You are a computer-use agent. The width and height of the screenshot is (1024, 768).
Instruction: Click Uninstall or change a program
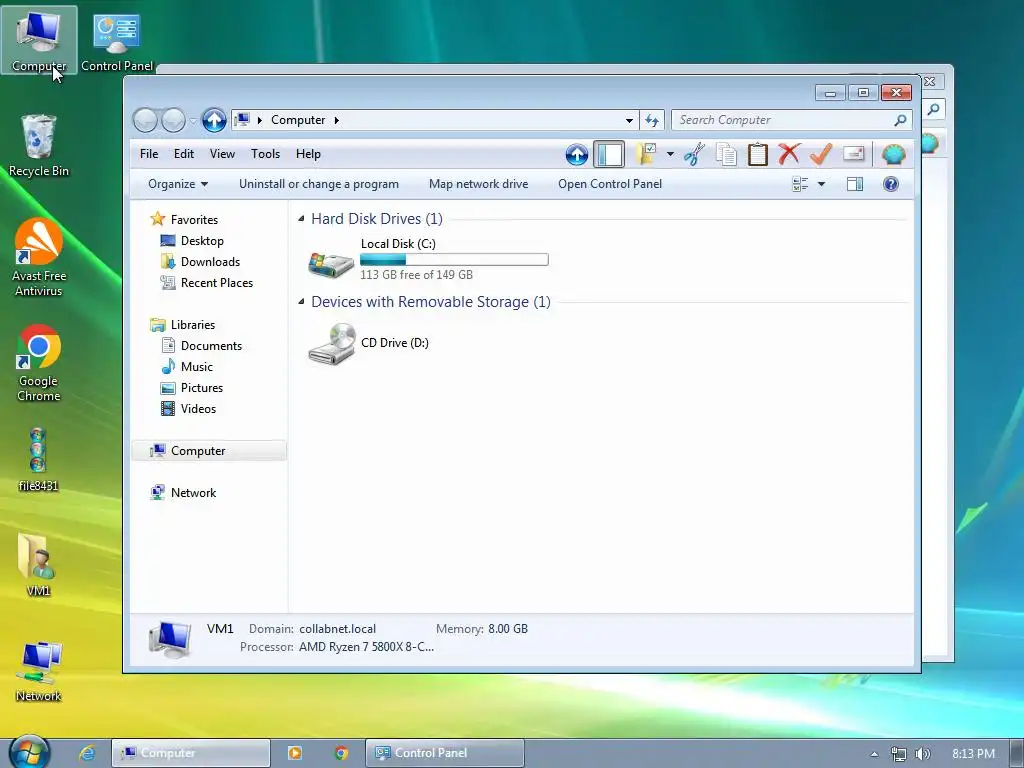click(x=319, y=184)
